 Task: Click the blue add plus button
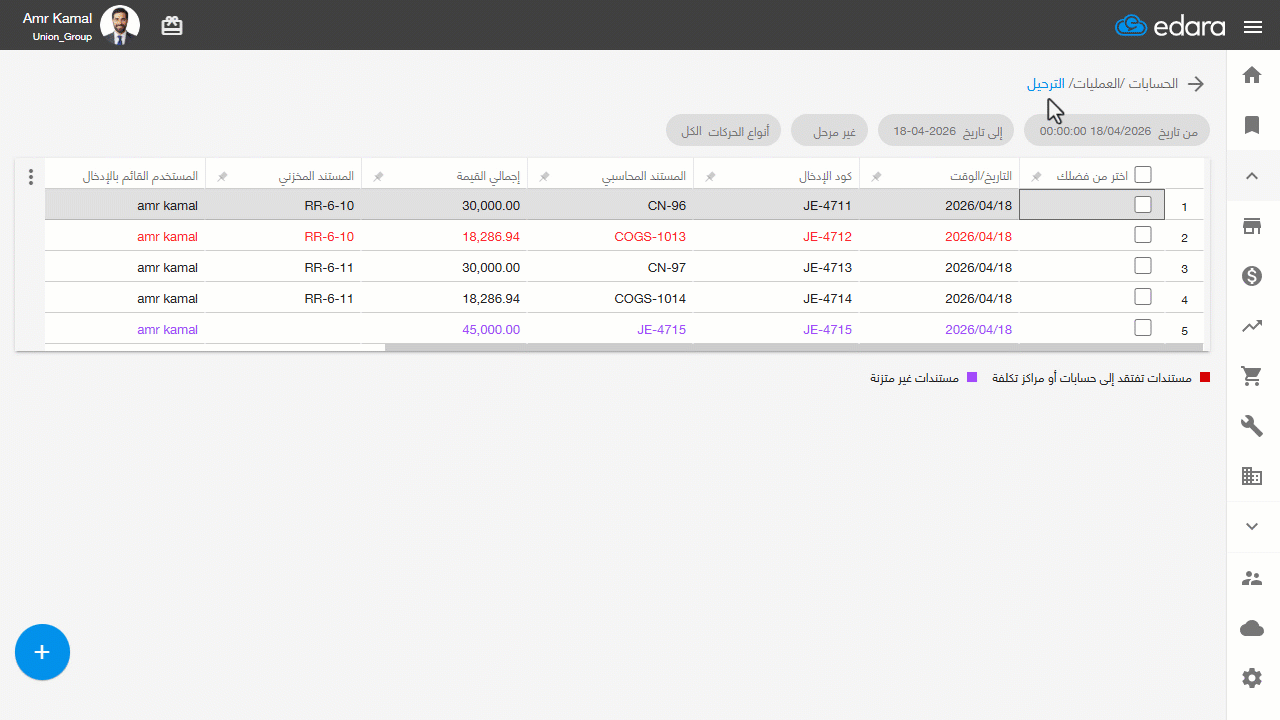42,652
